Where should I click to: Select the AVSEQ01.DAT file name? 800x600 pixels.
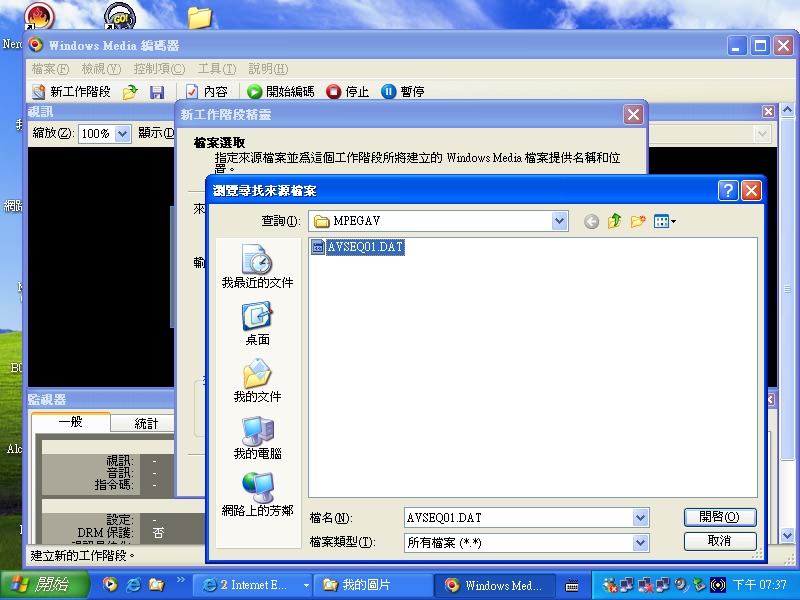[365, 247]
